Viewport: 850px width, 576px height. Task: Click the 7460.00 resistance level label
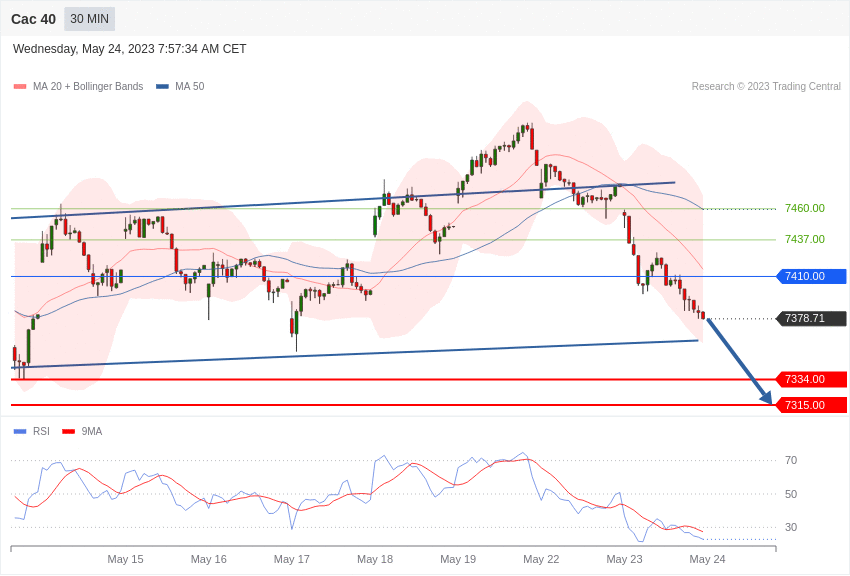804,208
